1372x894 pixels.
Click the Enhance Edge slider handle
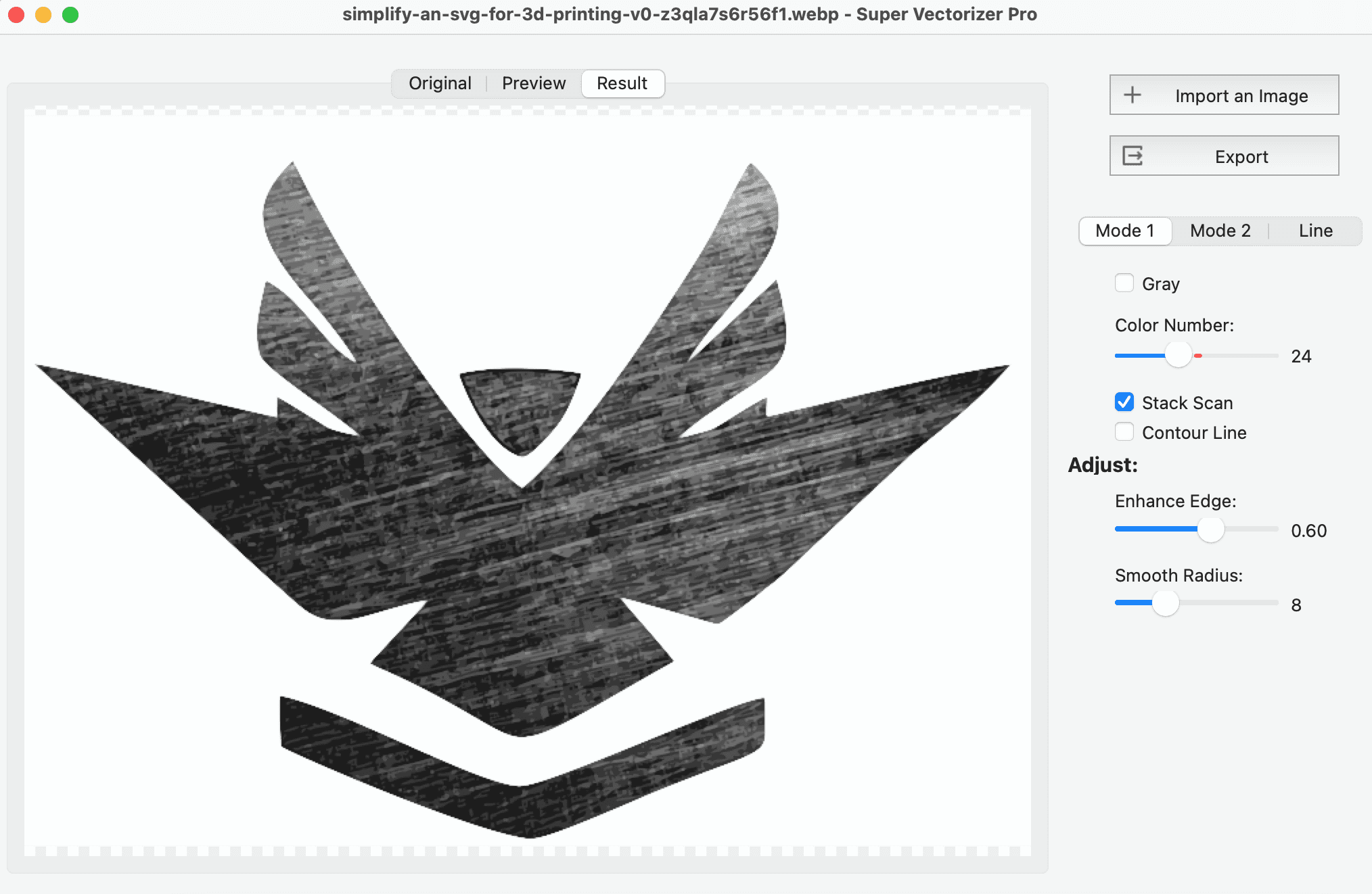1211,529
